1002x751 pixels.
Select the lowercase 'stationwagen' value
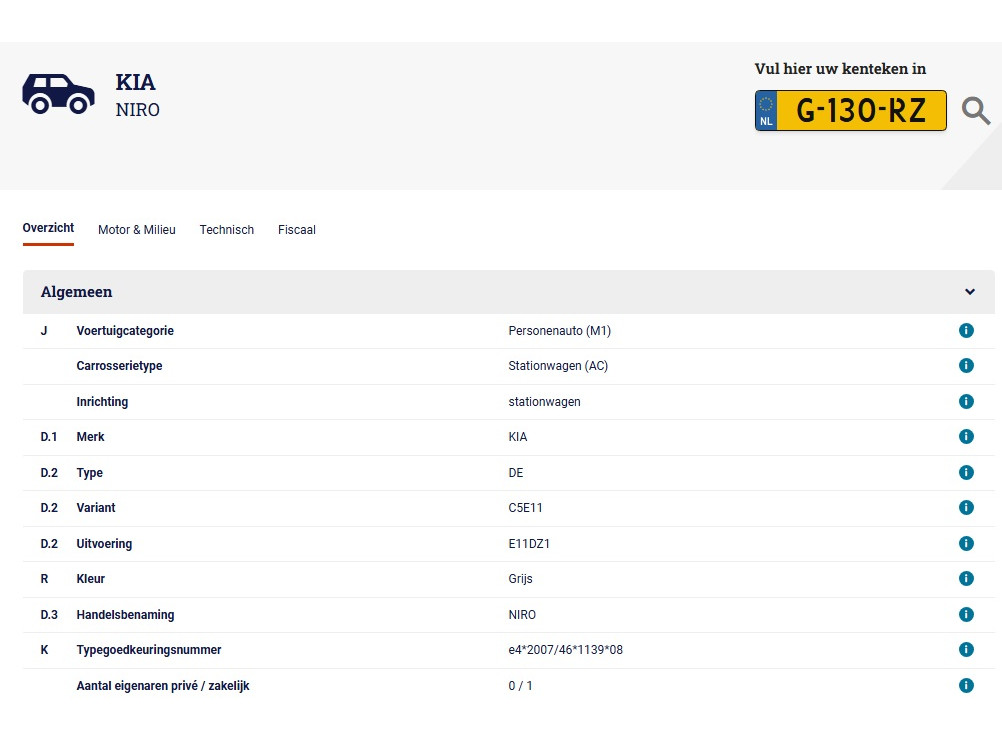click(544, 402)
